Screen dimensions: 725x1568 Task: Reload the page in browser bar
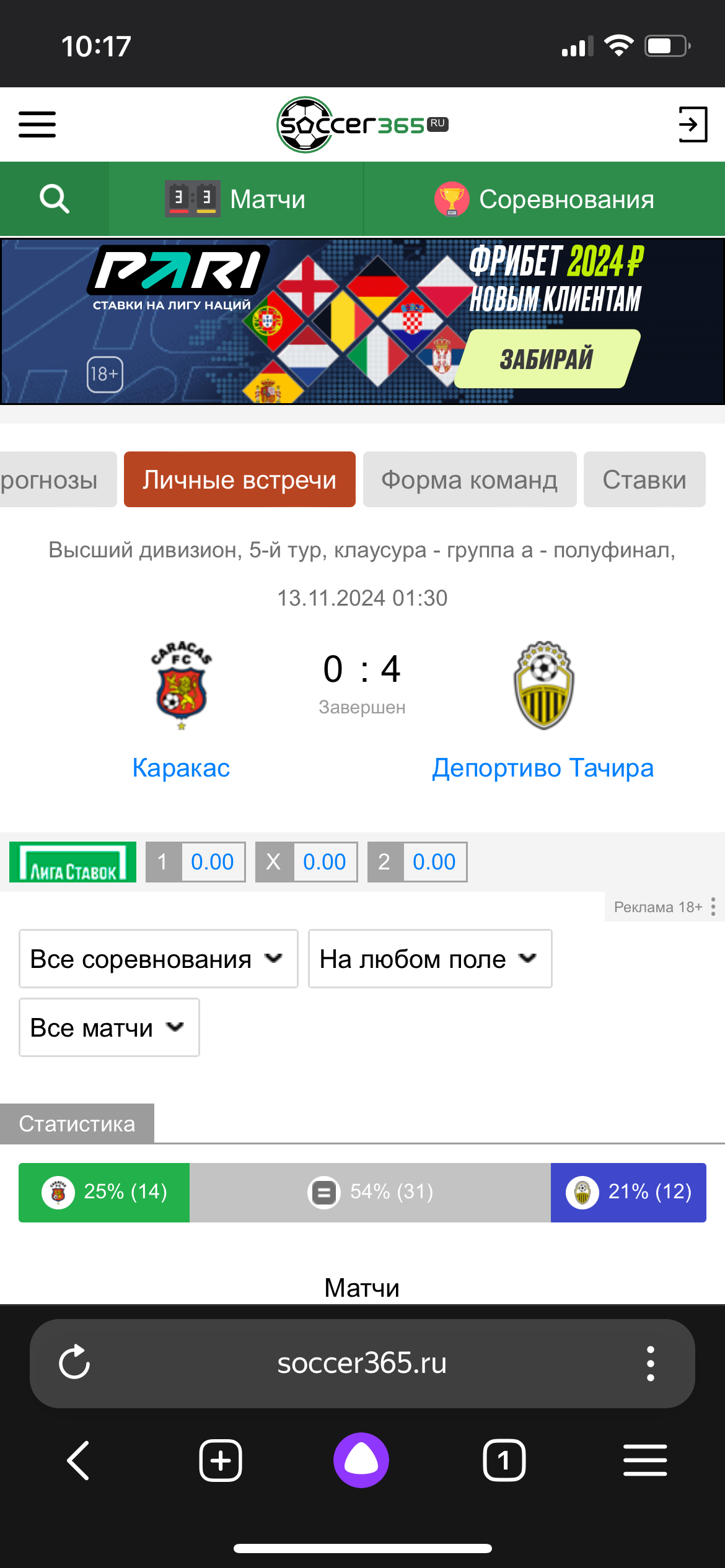74,1362
